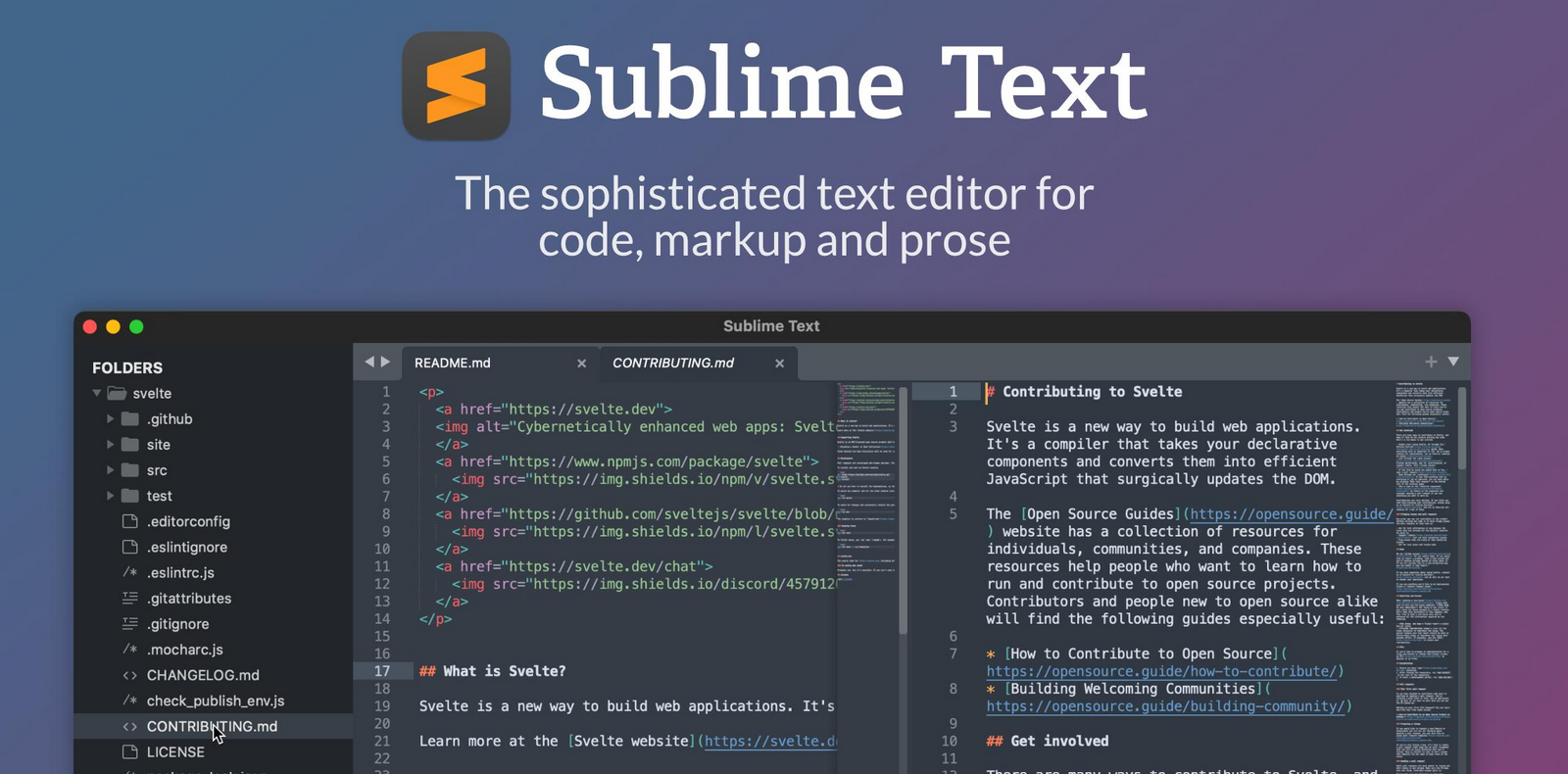Click the svelte open-folder icon

[x=117, y=393]
